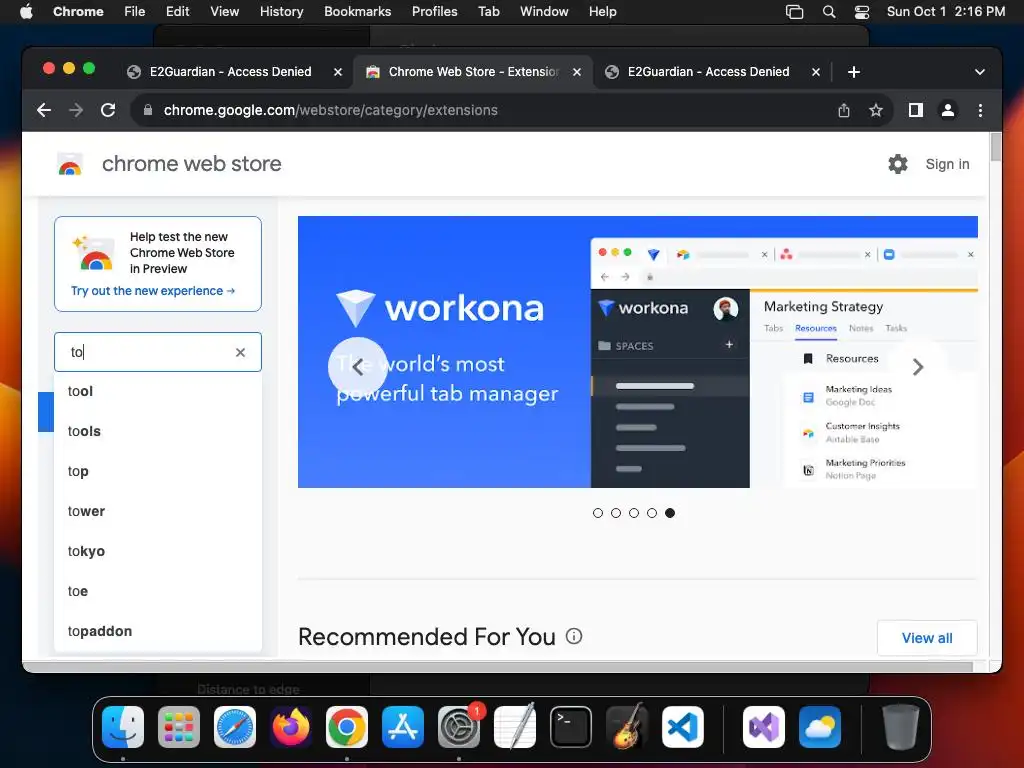This screenshot has width=1024, height=768.
Task: Open System Settings from the dock
Action: 458,727
